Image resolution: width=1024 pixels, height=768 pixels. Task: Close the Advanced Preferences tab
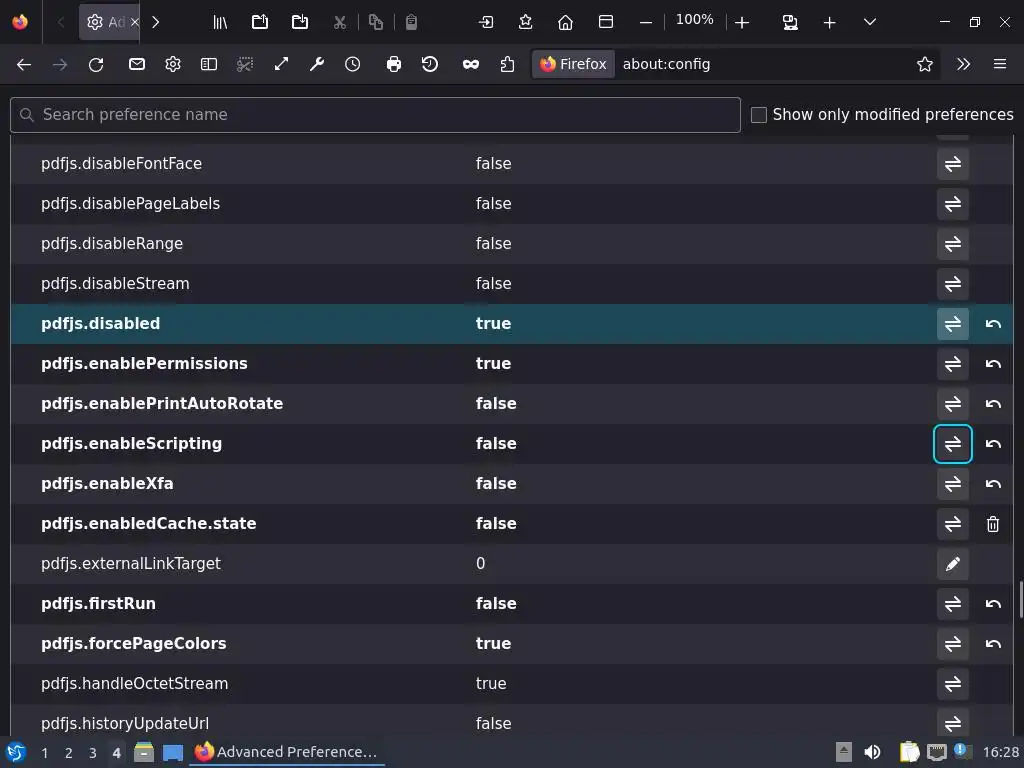(135, 22)
